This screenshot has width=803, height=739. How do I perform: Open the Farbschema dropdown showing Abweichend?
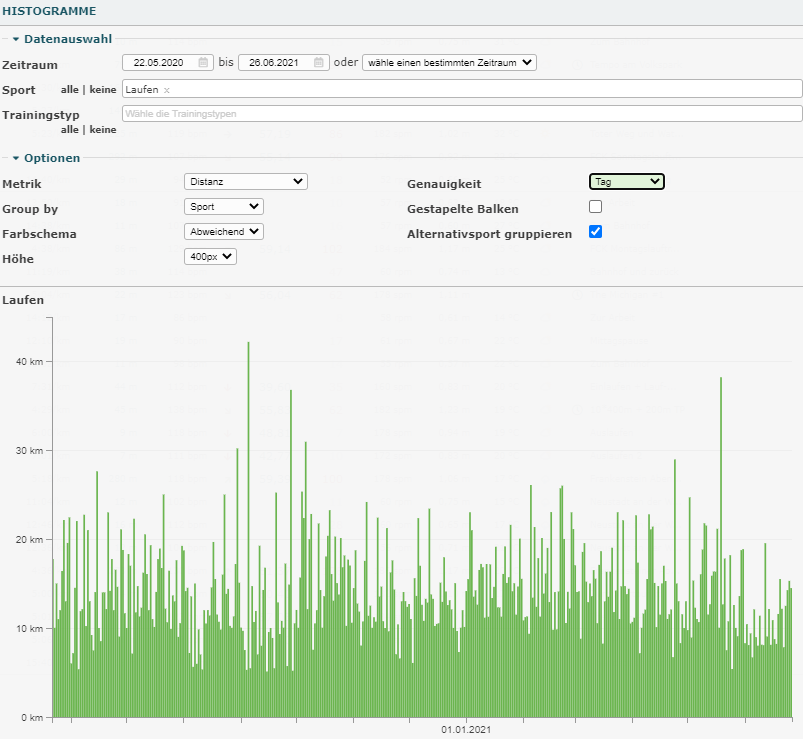coord(224,232)
